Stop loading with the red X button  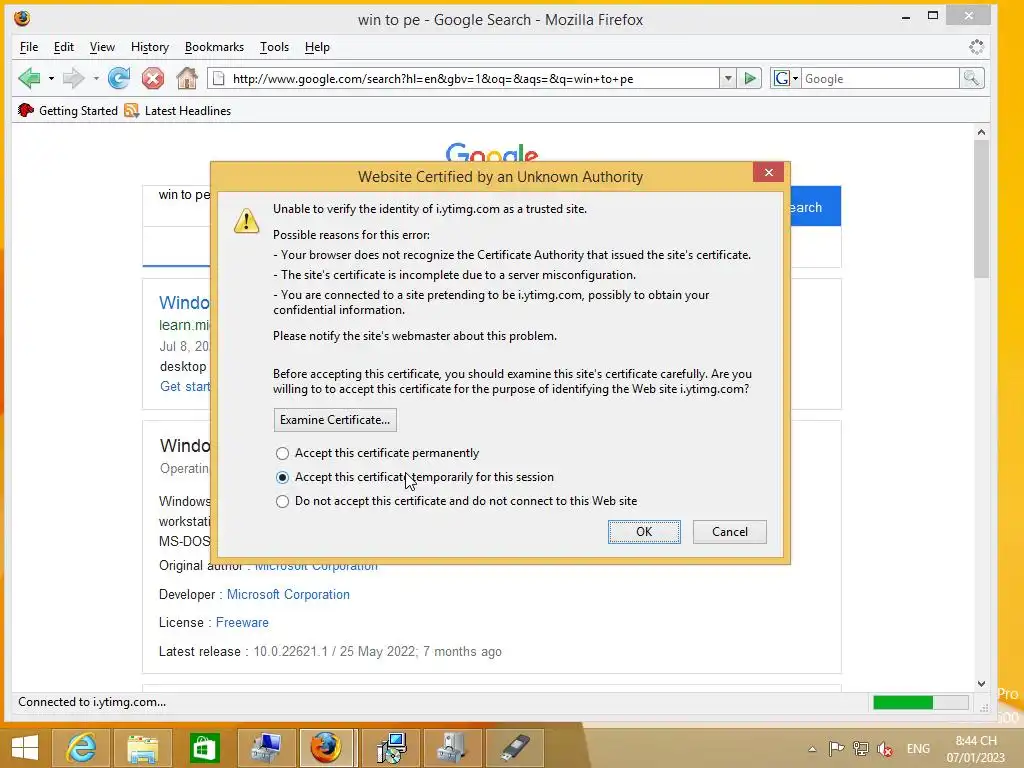coord(153,78)
